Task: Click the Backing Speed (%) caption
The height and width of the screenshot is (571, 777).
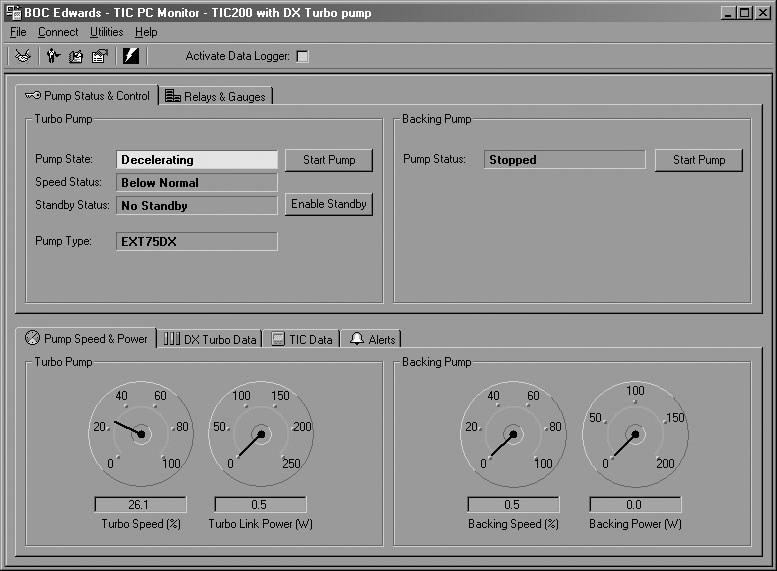Action: (513, 524)
